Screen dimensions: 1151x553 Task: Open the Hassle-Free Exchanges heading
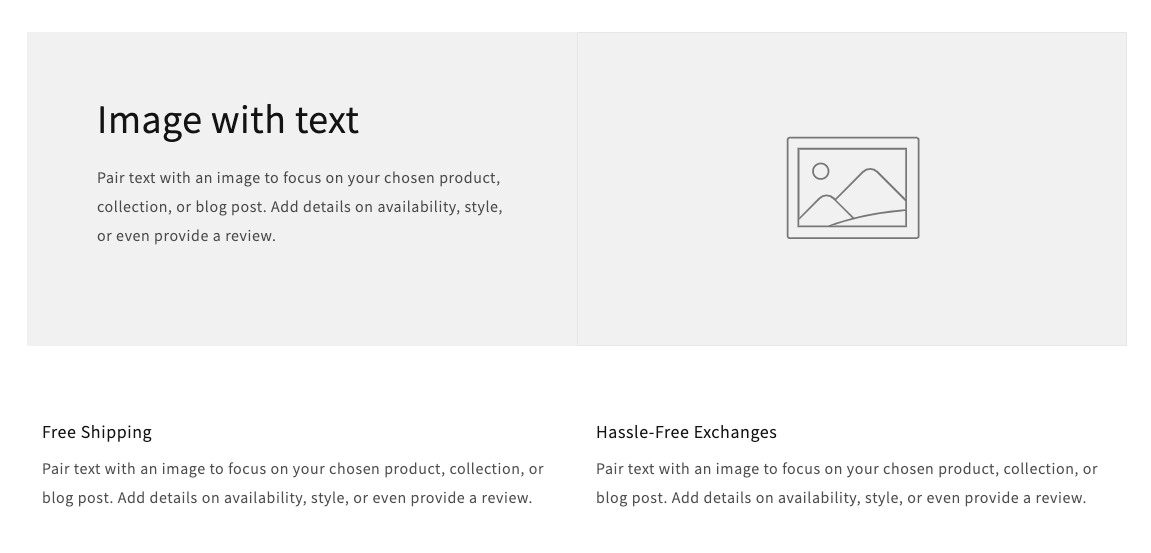[x=686, y=432]
